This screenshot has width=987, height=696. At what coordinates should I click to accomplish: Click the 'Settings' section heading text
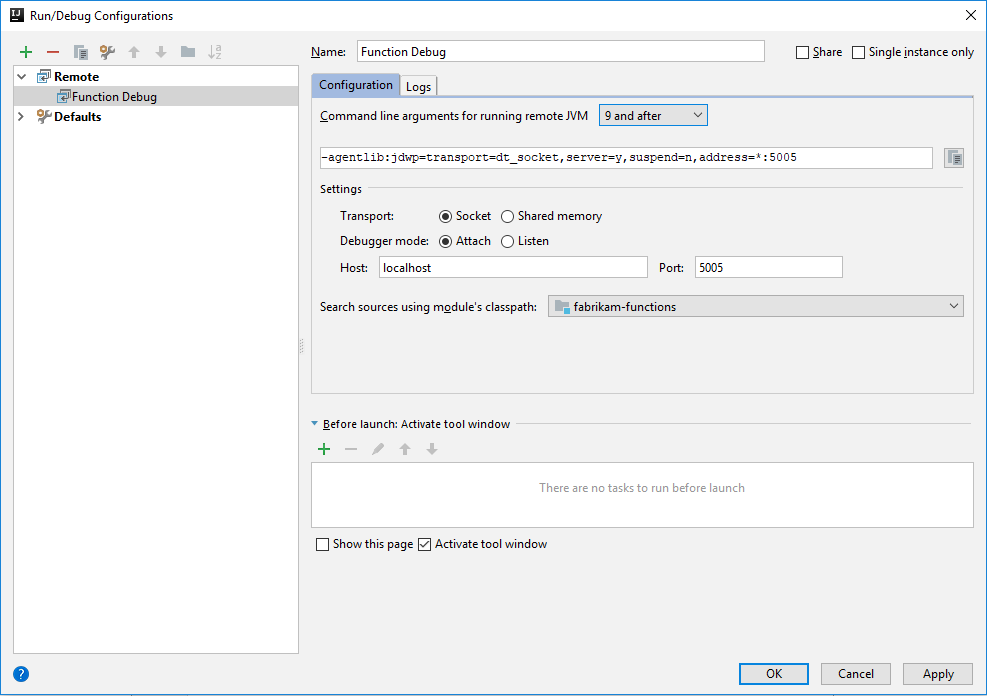coord(341,189)
